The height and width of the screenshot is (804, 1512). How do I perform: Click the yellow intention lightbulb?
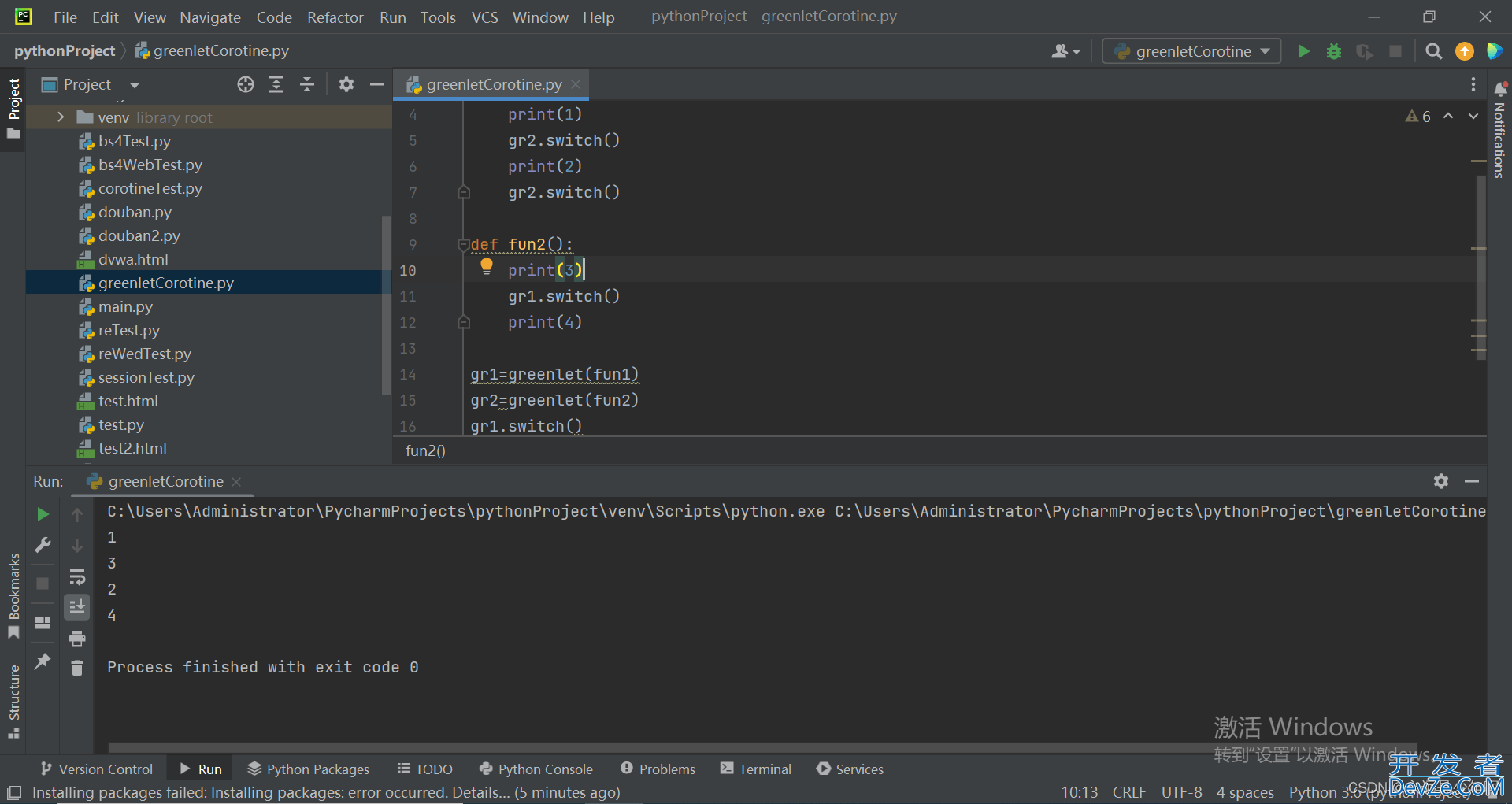(x=487, y=267)
